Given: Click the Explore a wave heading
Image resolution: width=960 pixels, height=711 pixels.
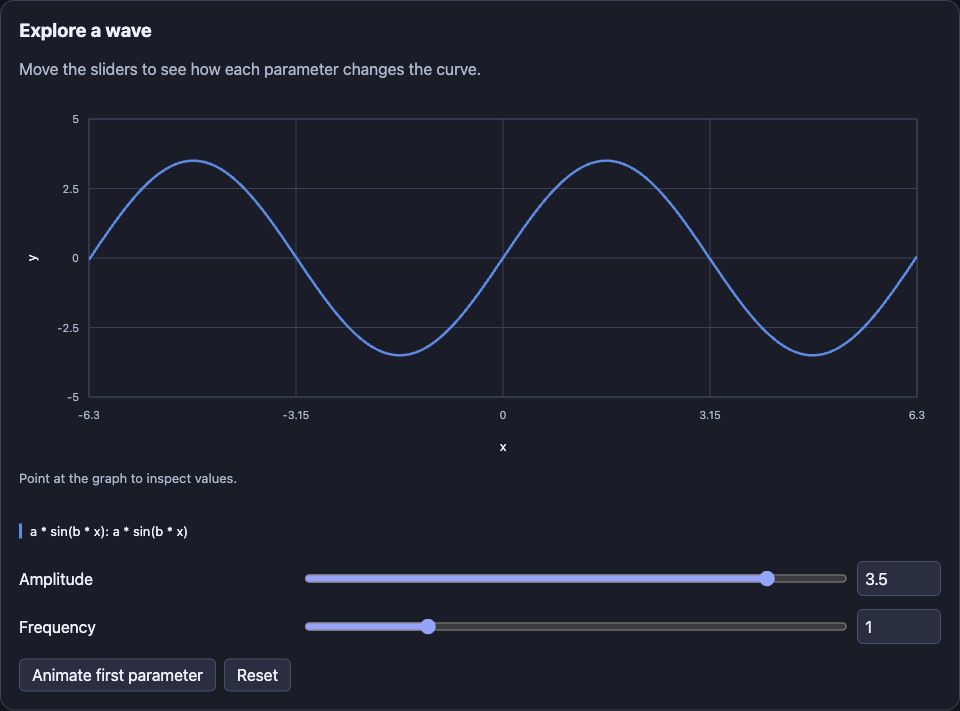Looking at the screenshot, I should click(x=85, y=31).
